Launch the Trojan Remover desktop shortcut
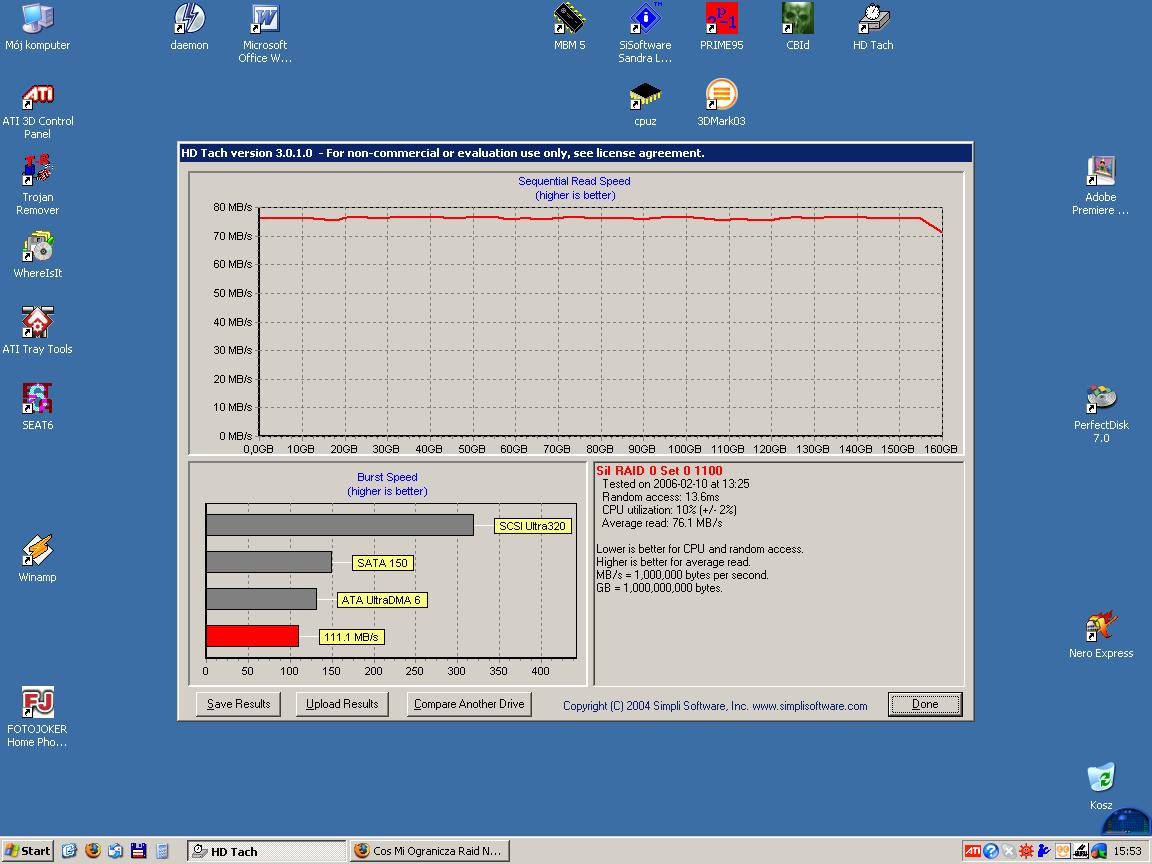The image size is (1152, 864). (37, 185)
